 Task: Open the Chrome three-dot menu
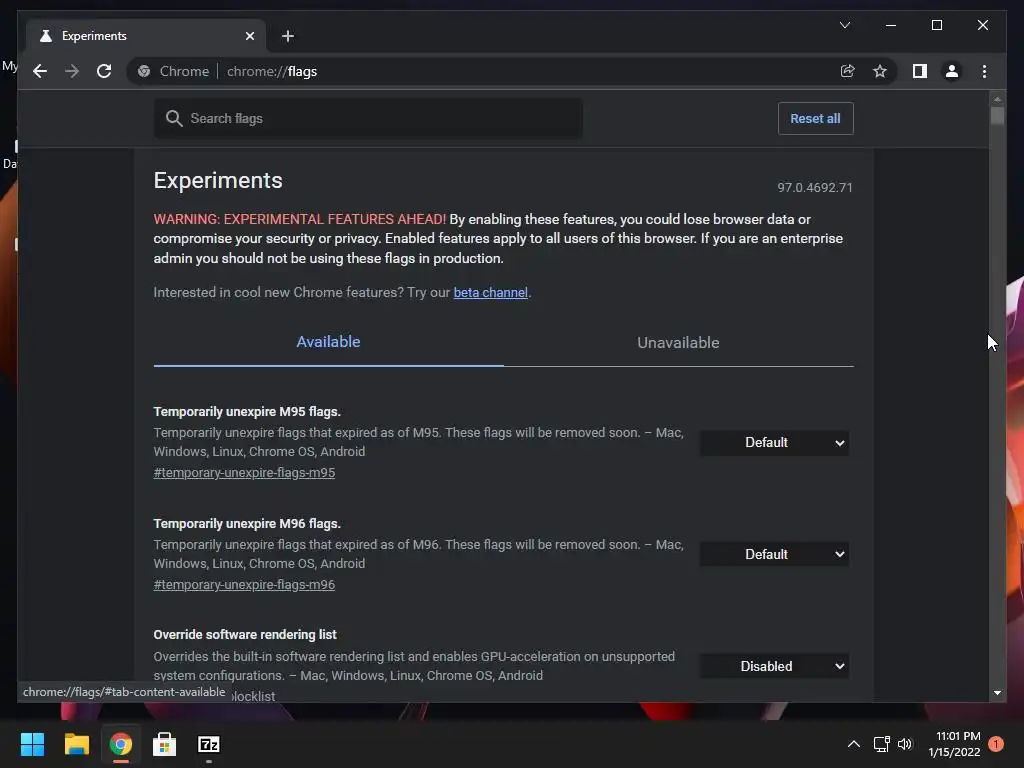(x=984, y=71)
